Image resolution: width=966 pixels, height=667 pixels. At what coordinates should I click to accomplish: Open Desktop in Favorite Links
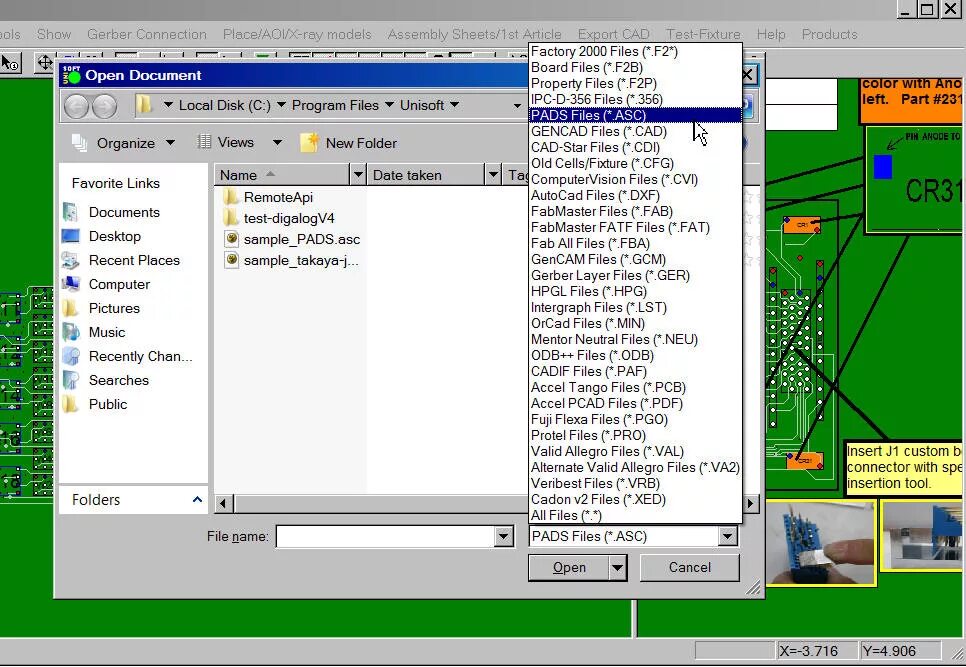coord(115,236)
